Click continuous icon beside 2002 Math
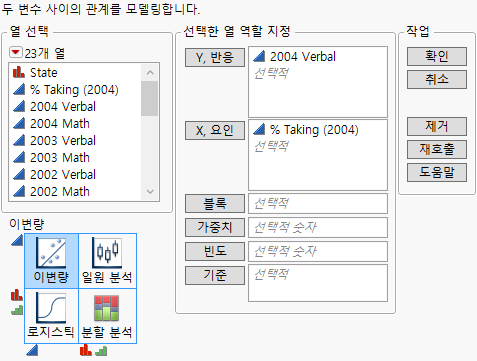The image size is (477, 361). pos(19,191)
